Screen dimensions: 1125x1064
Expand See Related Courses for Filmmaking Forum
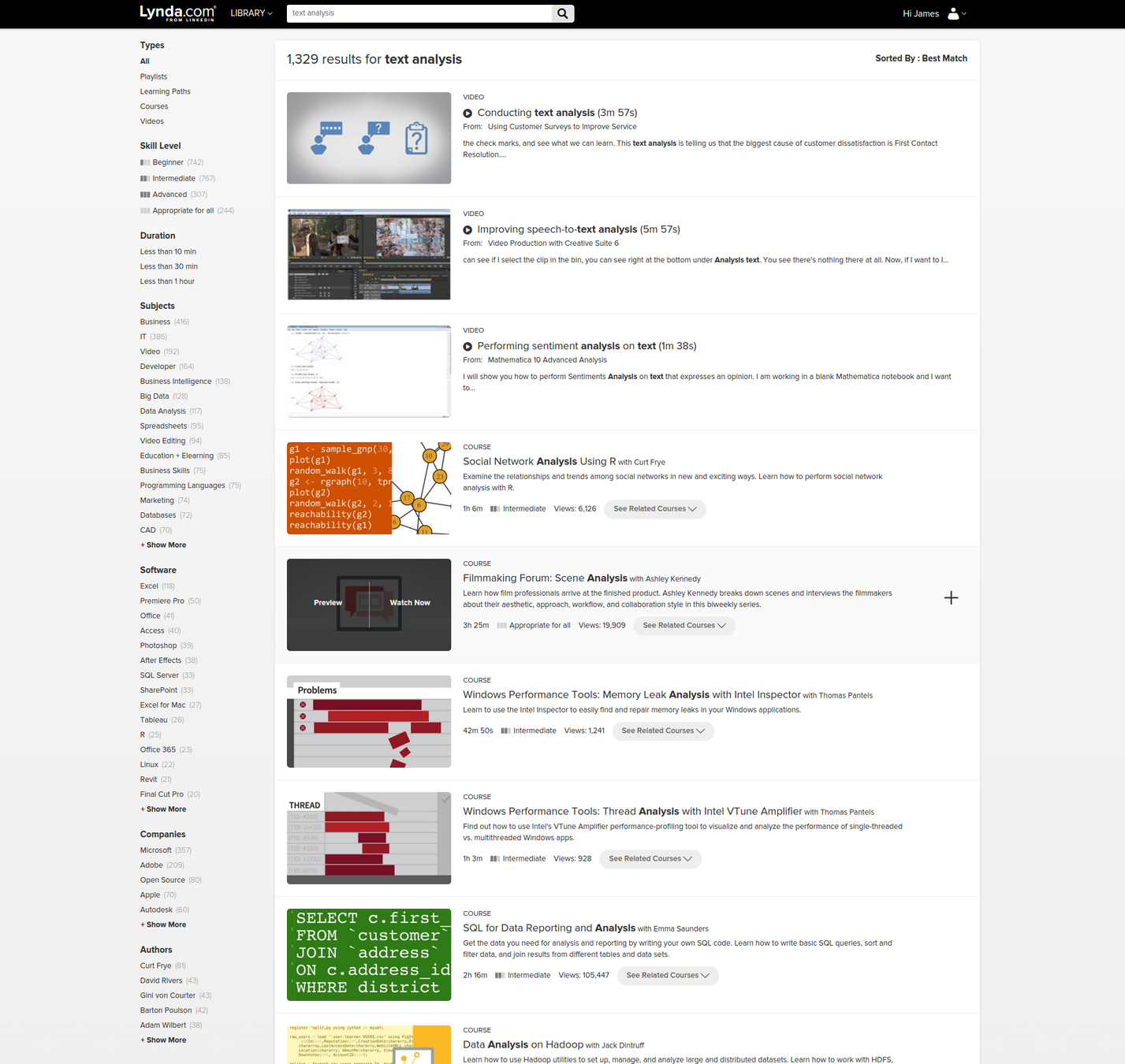pyautogui.click(x=684, y=626)
